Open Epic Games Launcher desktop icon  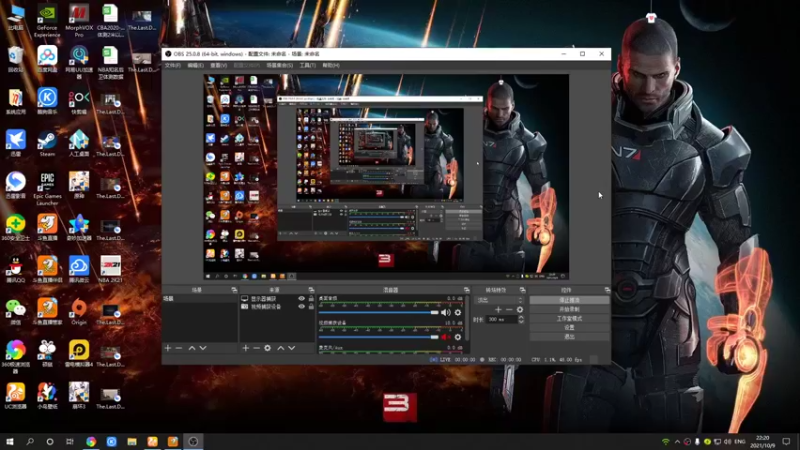(x=47, y=188)
